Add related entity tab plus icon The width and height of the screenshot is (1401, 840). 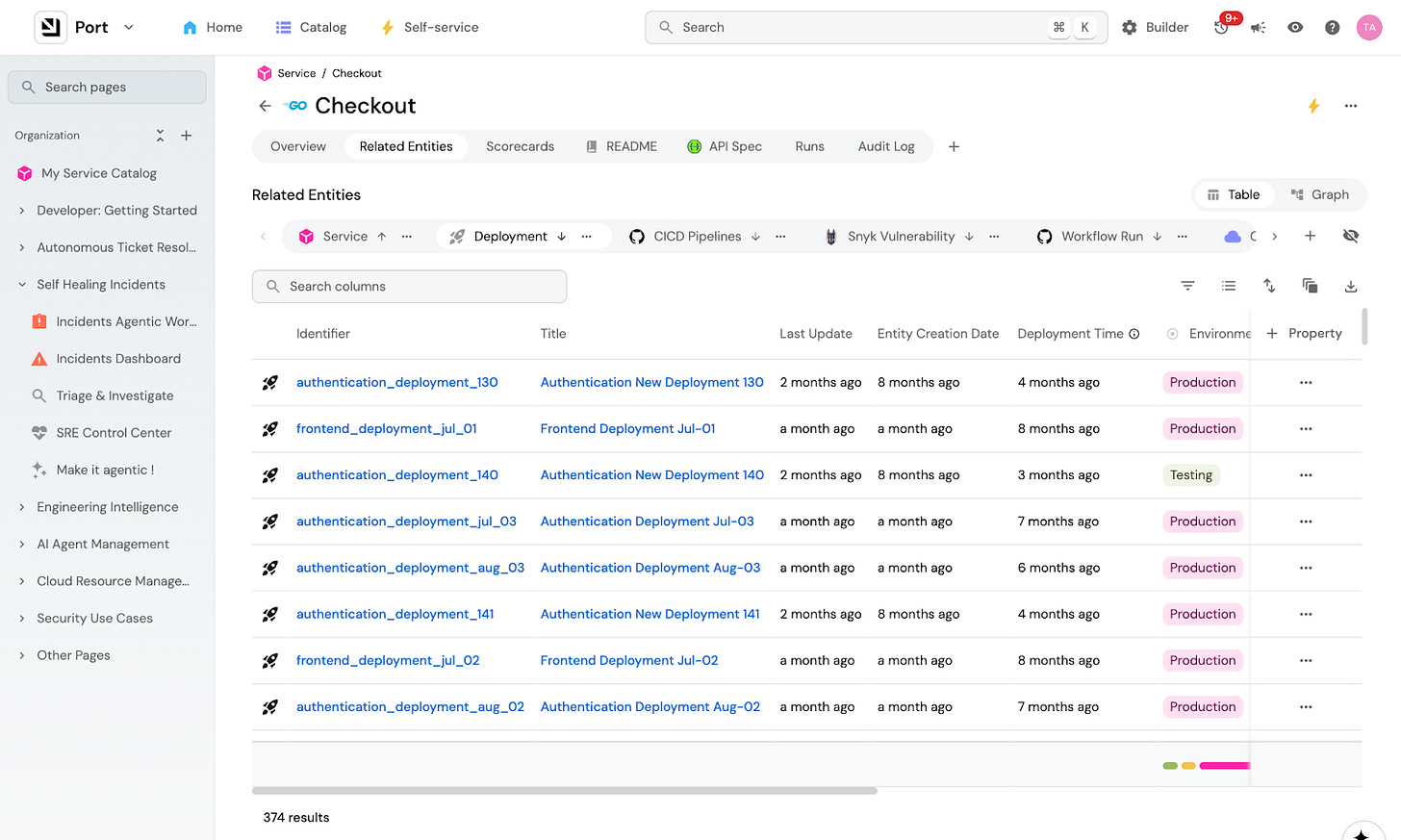(1310, 236)
